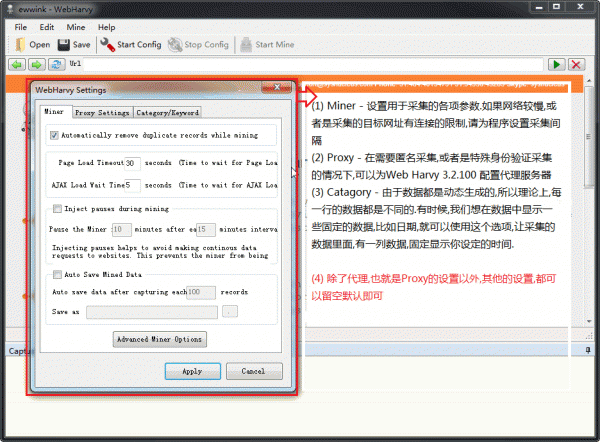Minimize the WebHarvy main window
The image size is (600, 442).
(539, 7)
